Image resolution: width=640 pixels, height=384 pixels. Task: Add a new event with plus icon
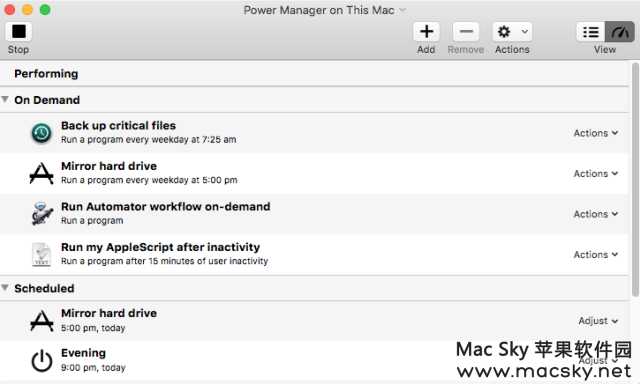click(426, 31)
